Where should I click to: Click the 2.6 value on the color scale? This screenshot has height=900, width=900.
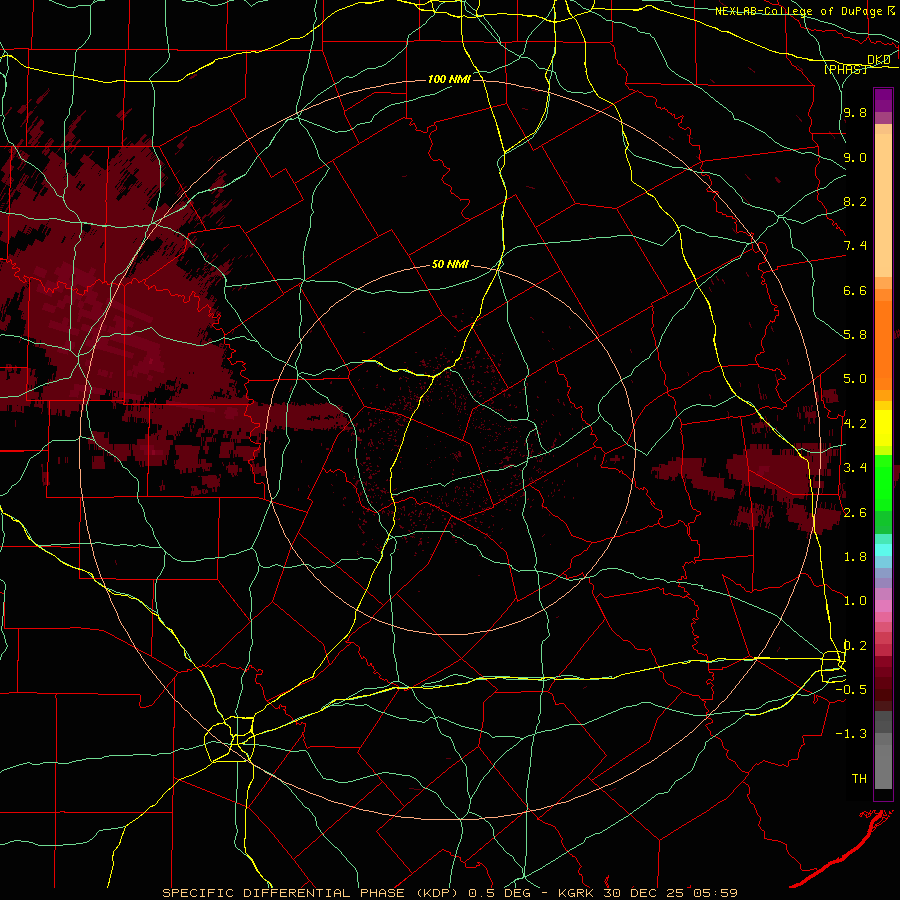click(855, 513)
